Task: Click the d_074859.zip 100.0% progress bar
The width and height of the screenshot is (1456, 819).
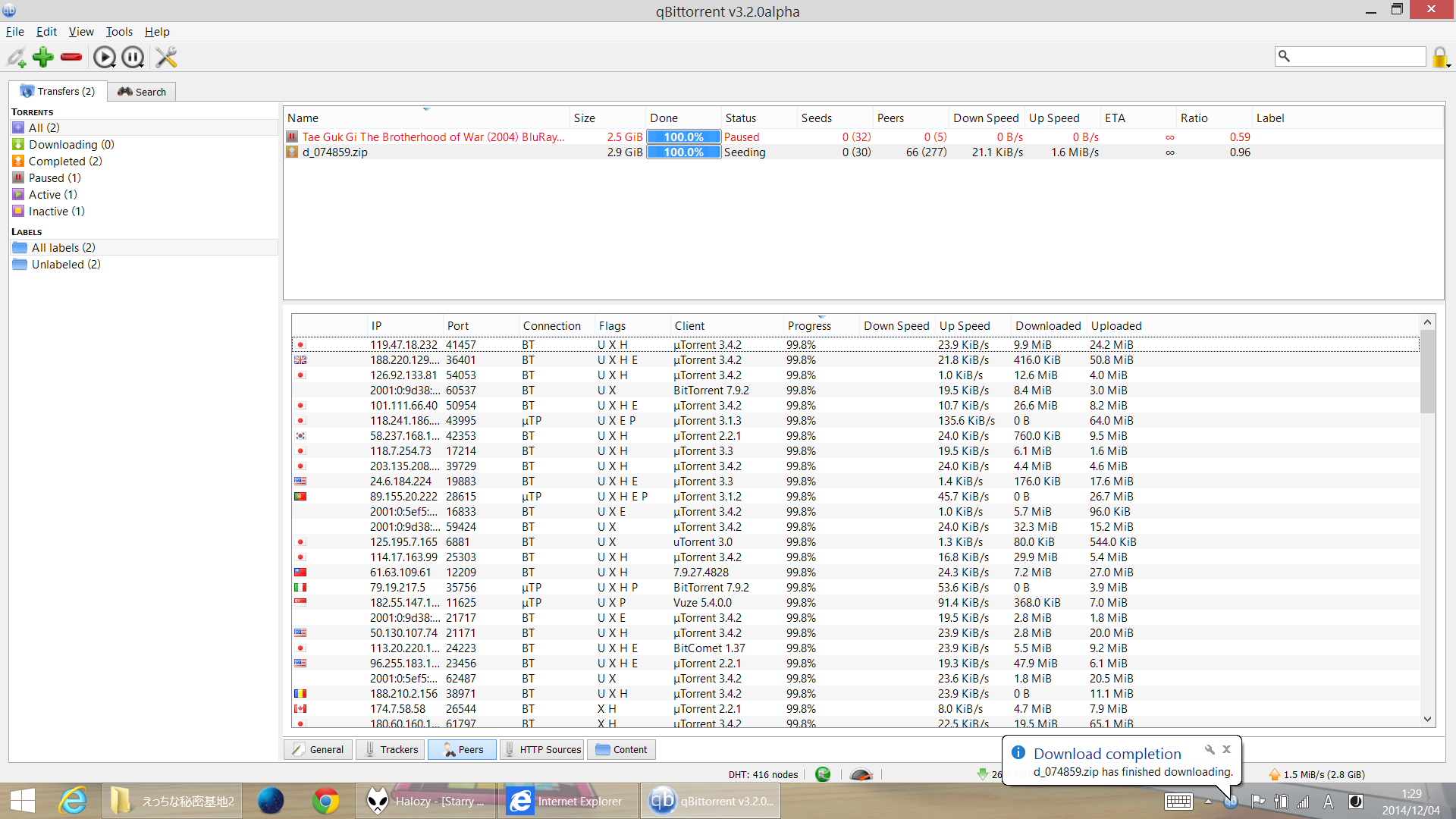Action: pyautogui.click(x=683, y=152)
